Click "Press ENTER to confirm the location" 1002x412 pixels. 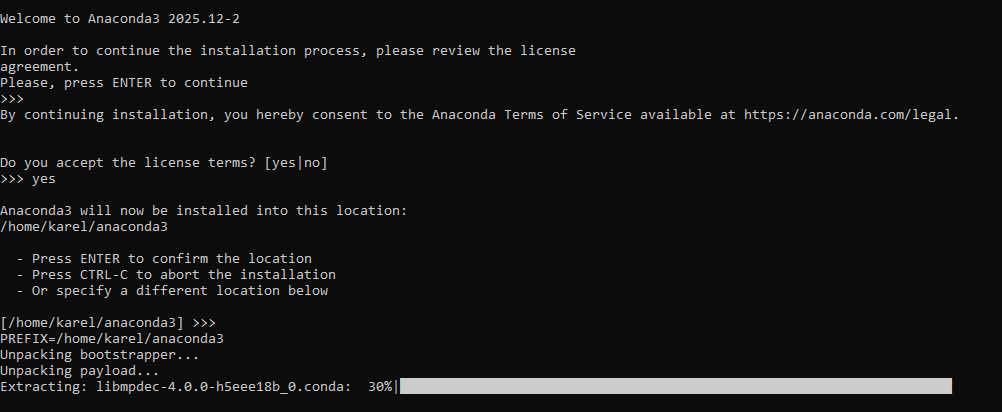pyautogui.click(x=172, y=258)
